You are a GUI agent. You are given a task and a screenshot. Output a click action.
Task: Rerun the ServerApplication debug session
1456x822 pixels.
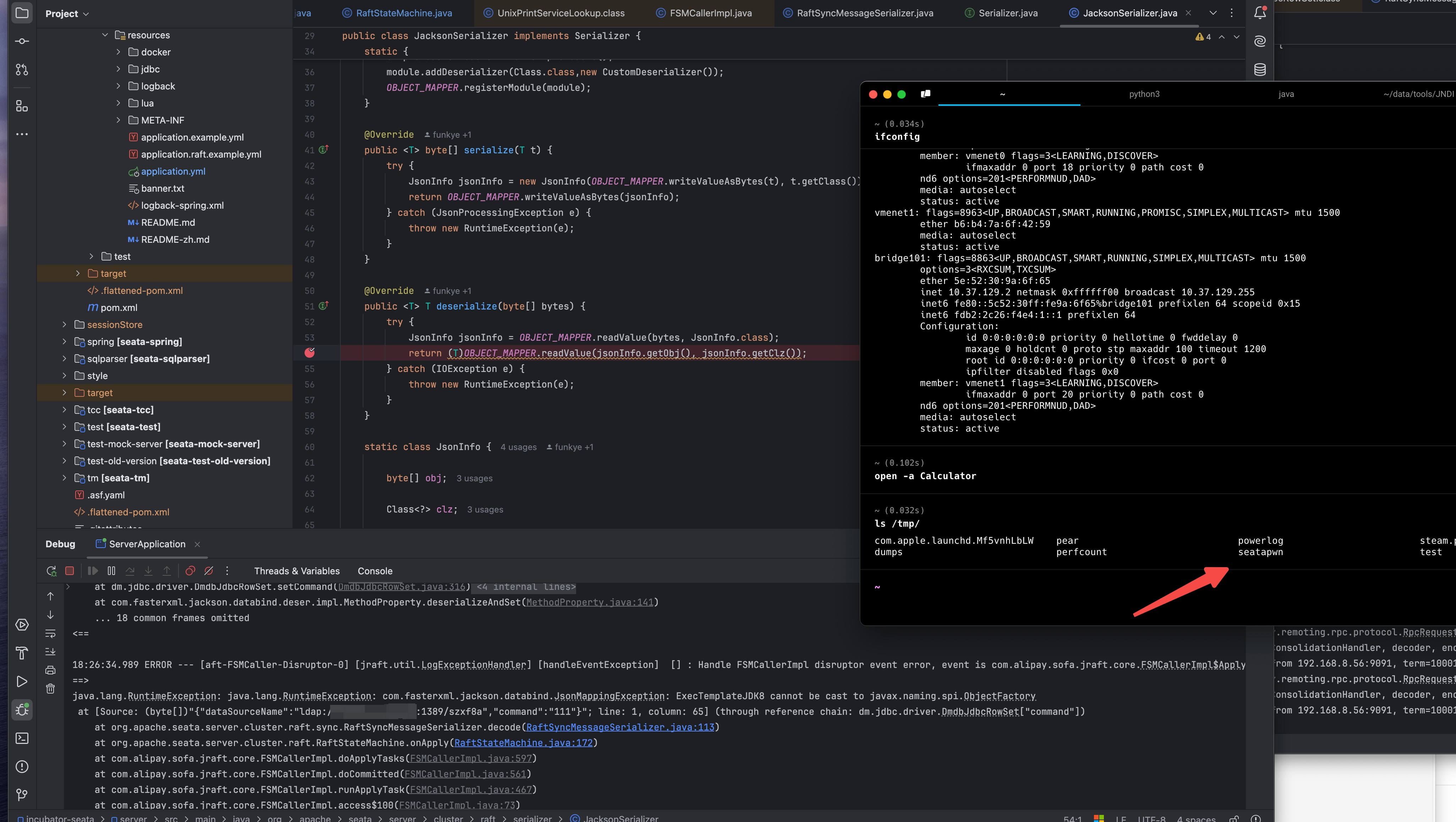pyautogui.click(x=51, y=571)
